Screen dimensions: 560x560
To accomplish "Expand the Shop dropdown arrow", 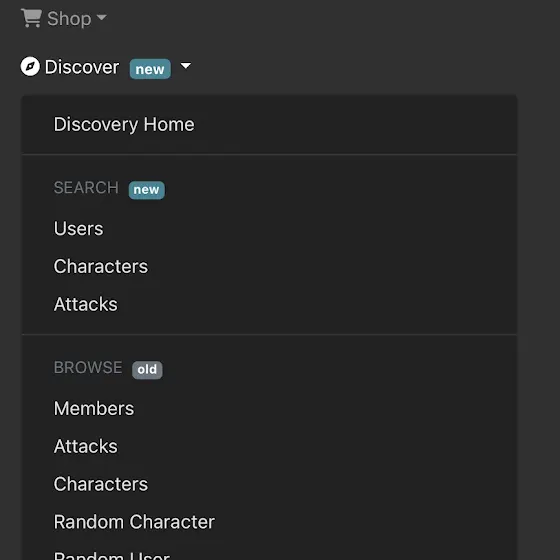I will coord(101,17).
